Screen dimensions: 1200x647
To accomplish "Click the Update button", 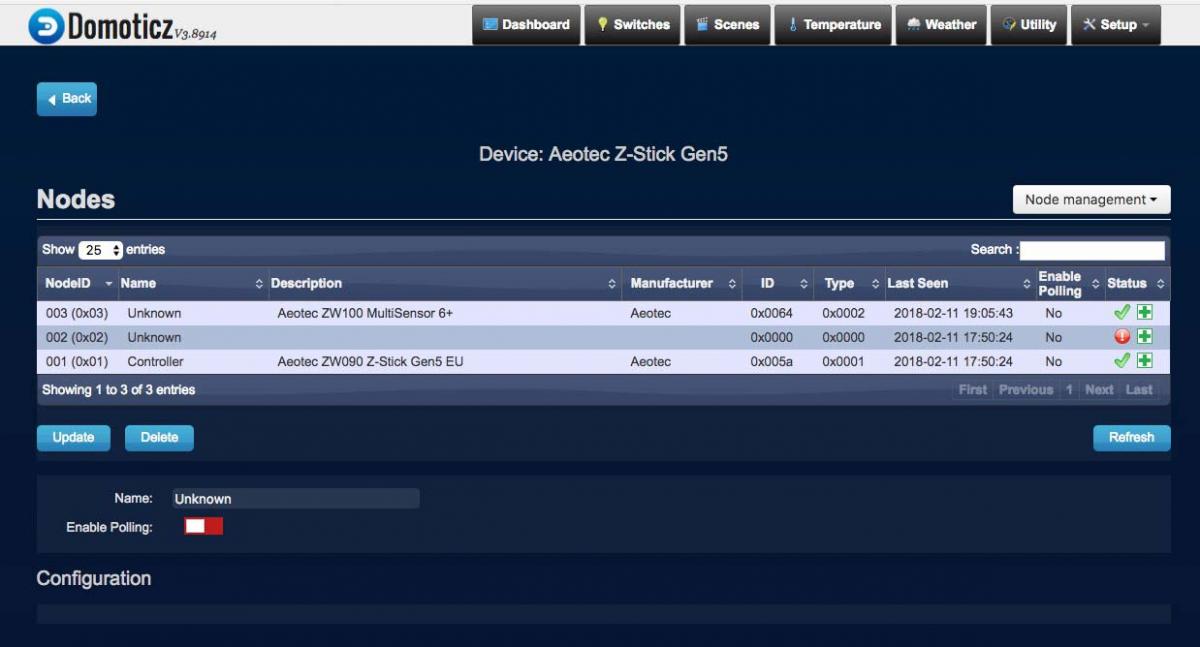I will [73, 437].
